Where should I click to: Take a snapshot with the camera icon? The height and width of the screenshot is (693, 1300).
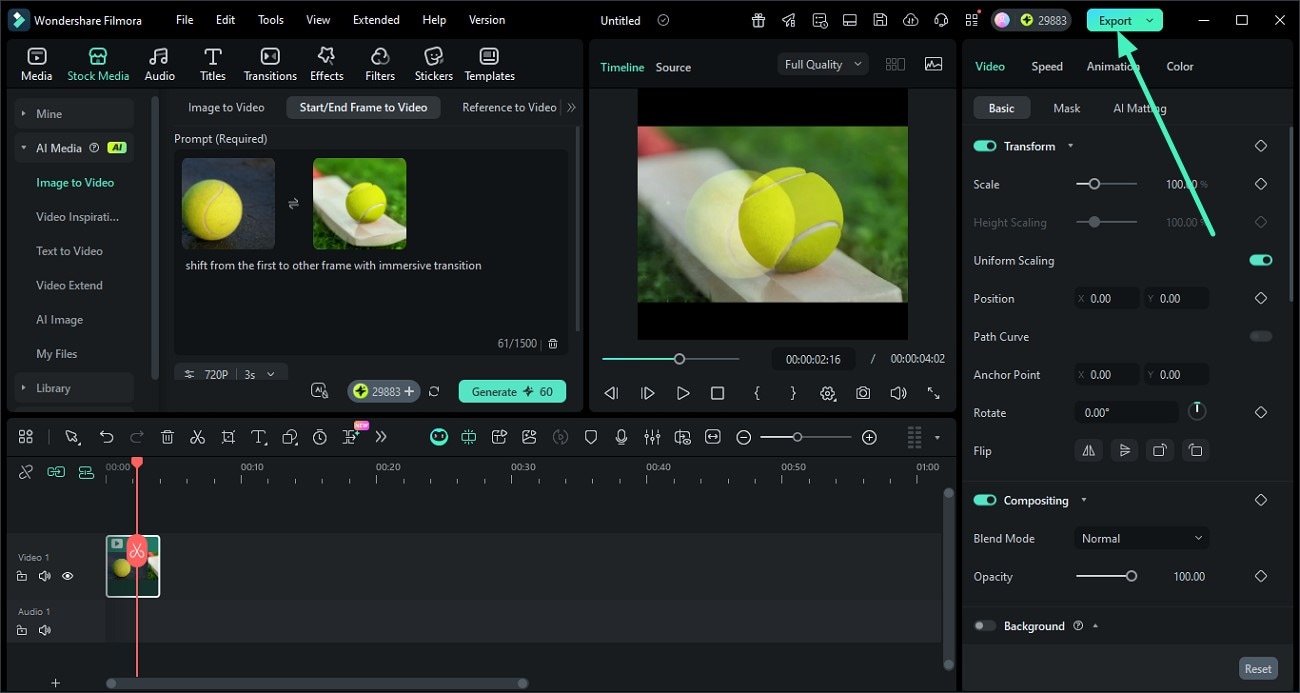click(863, 393)
